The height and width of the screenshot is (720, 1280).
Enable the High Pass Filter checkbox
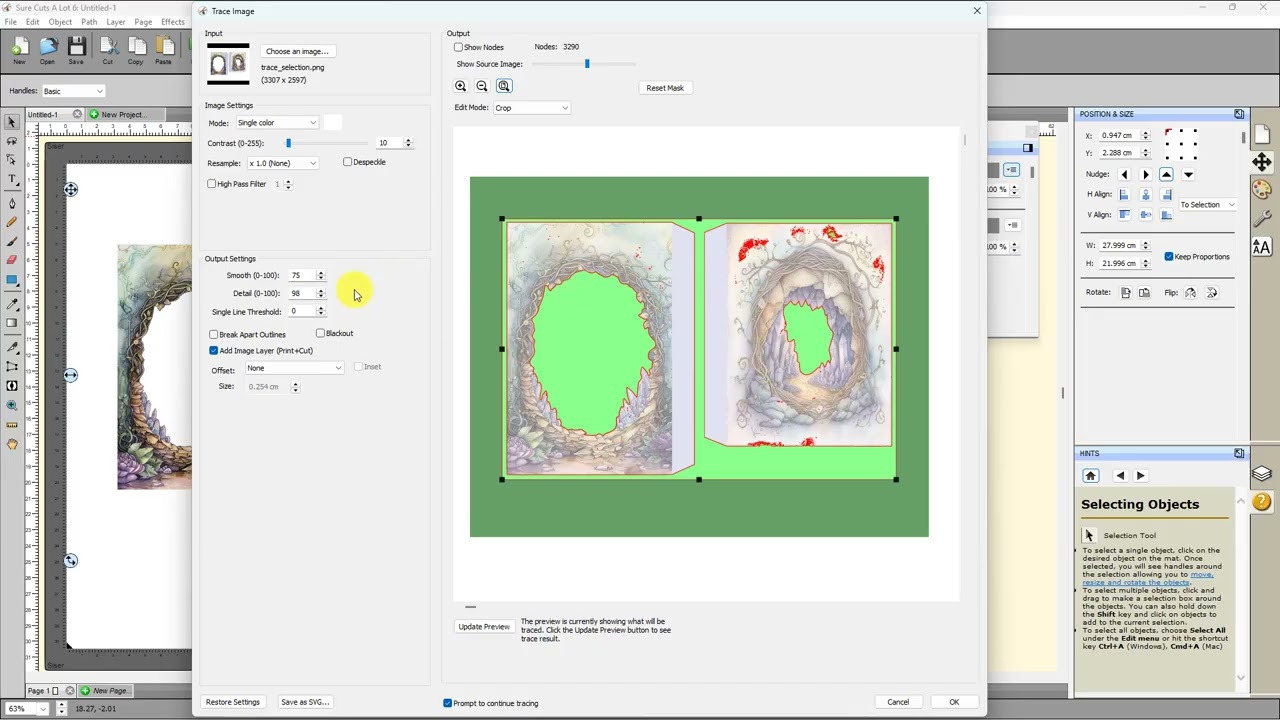pos(212,184)
